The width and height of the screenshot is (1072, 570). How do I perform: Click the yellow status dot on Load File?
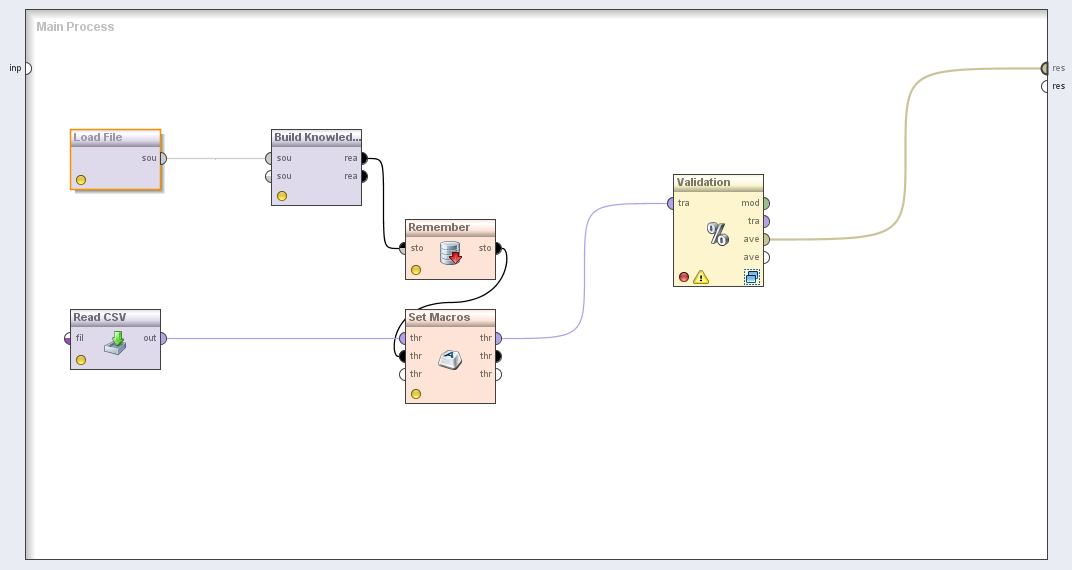coord(81,180)
